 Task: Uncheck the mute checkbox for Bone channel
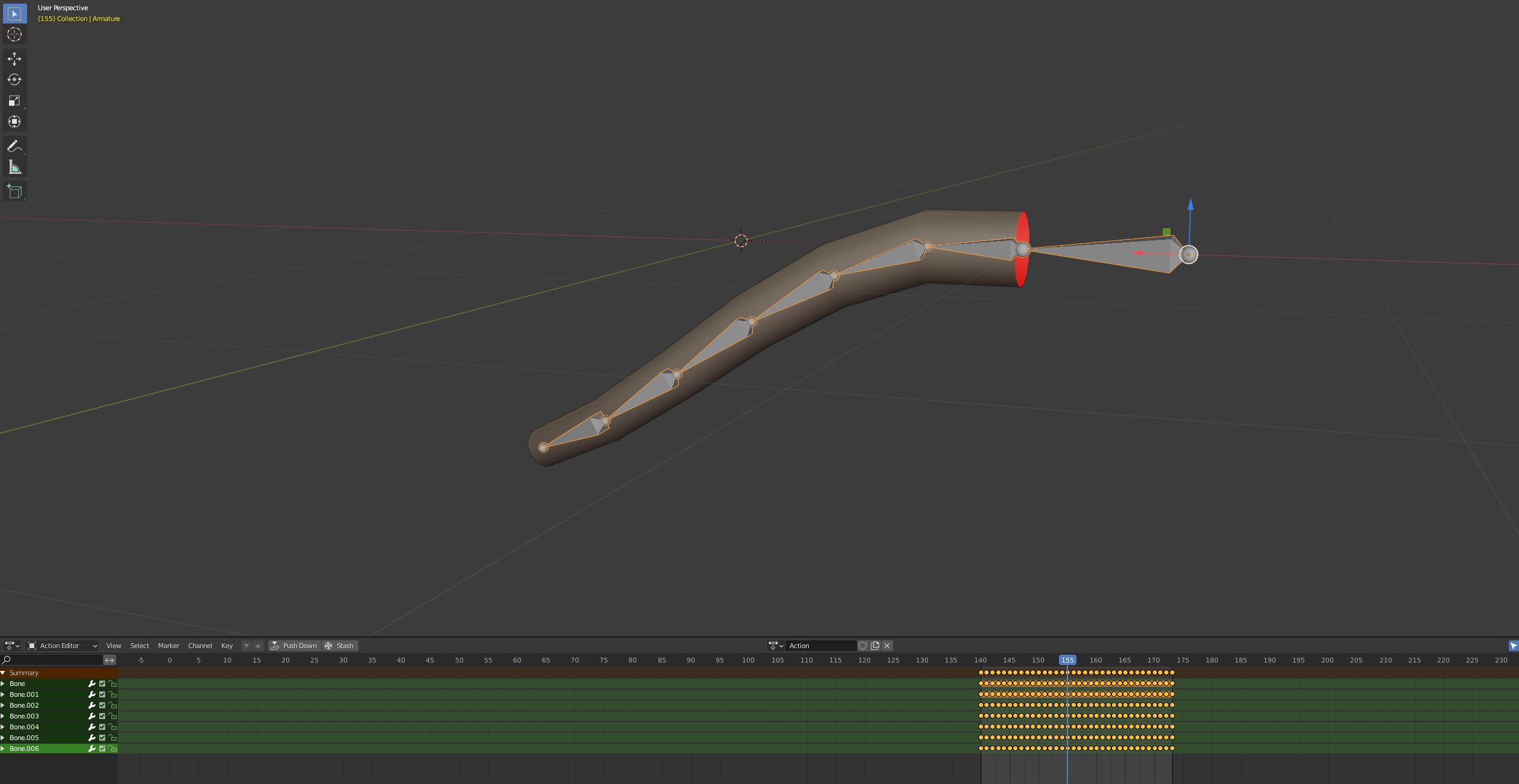102,684
